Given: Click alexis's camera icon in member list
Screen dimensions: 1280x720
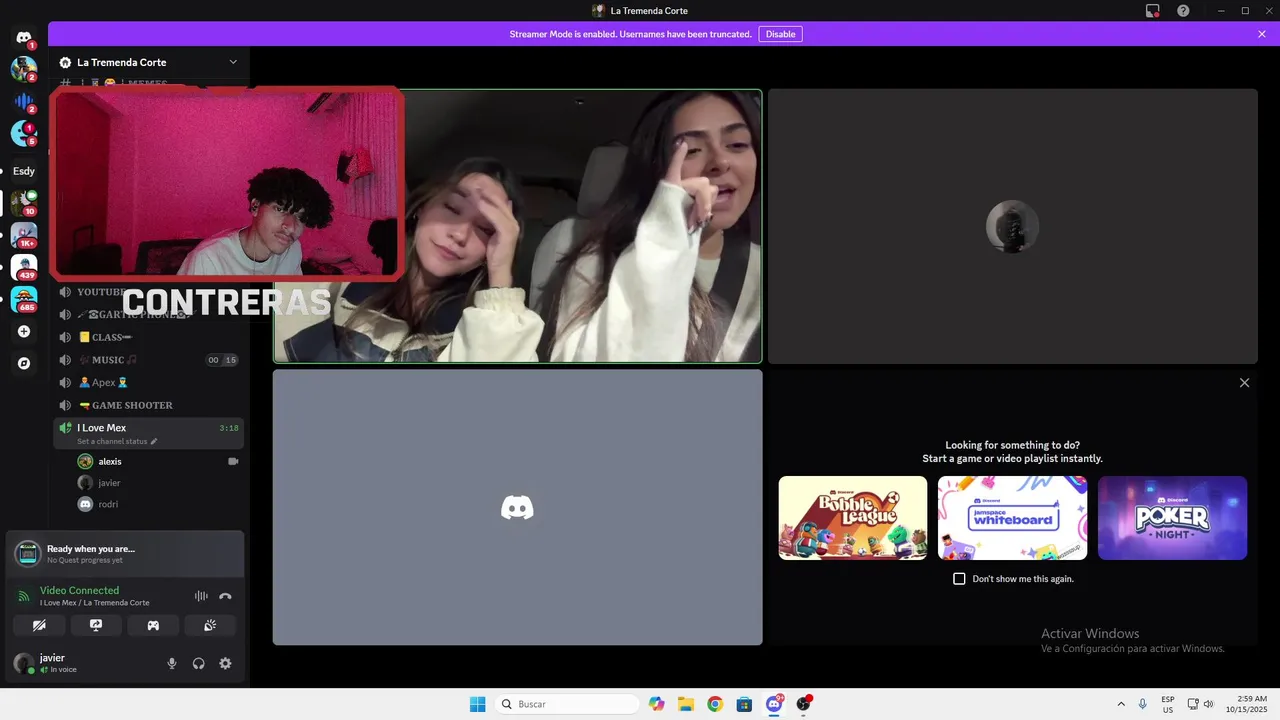Looking at the screenshot, I should pos(233,461).
